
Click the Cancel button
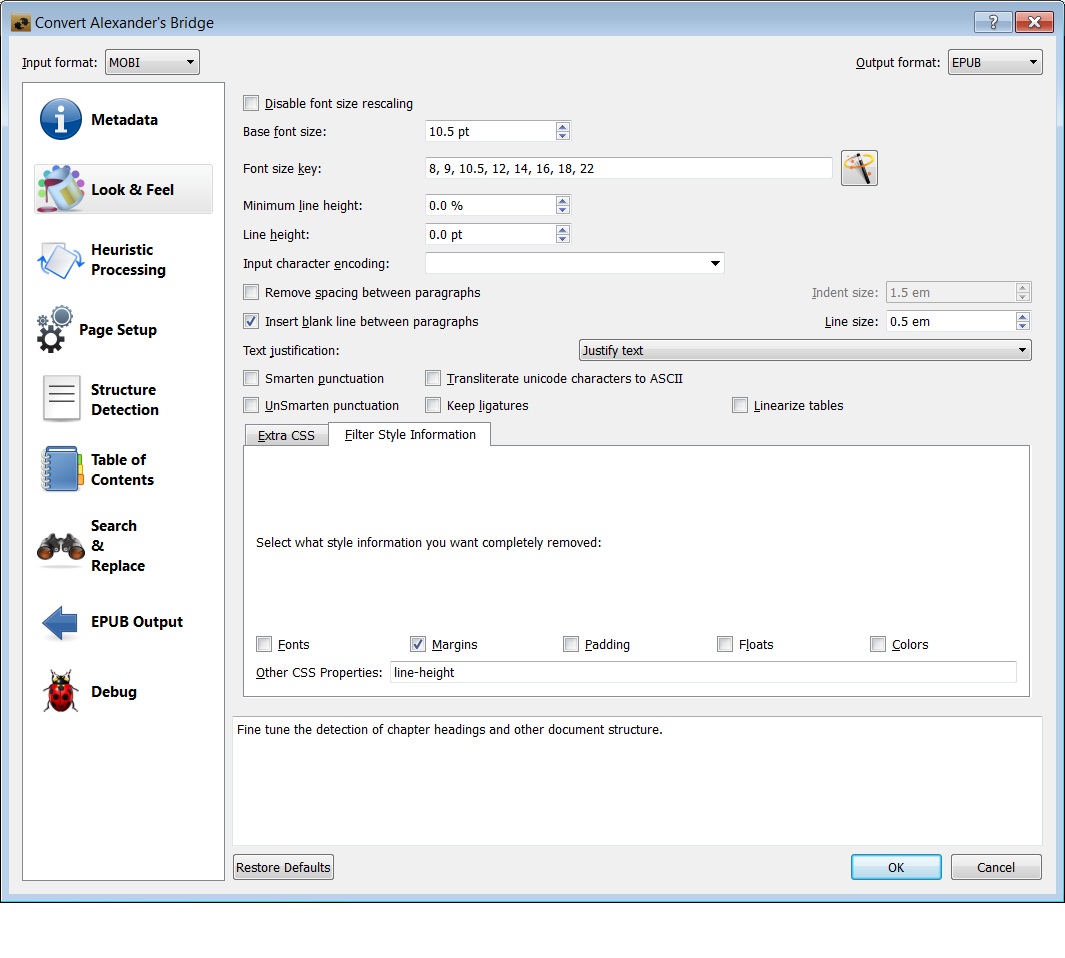tap(996, 867)
